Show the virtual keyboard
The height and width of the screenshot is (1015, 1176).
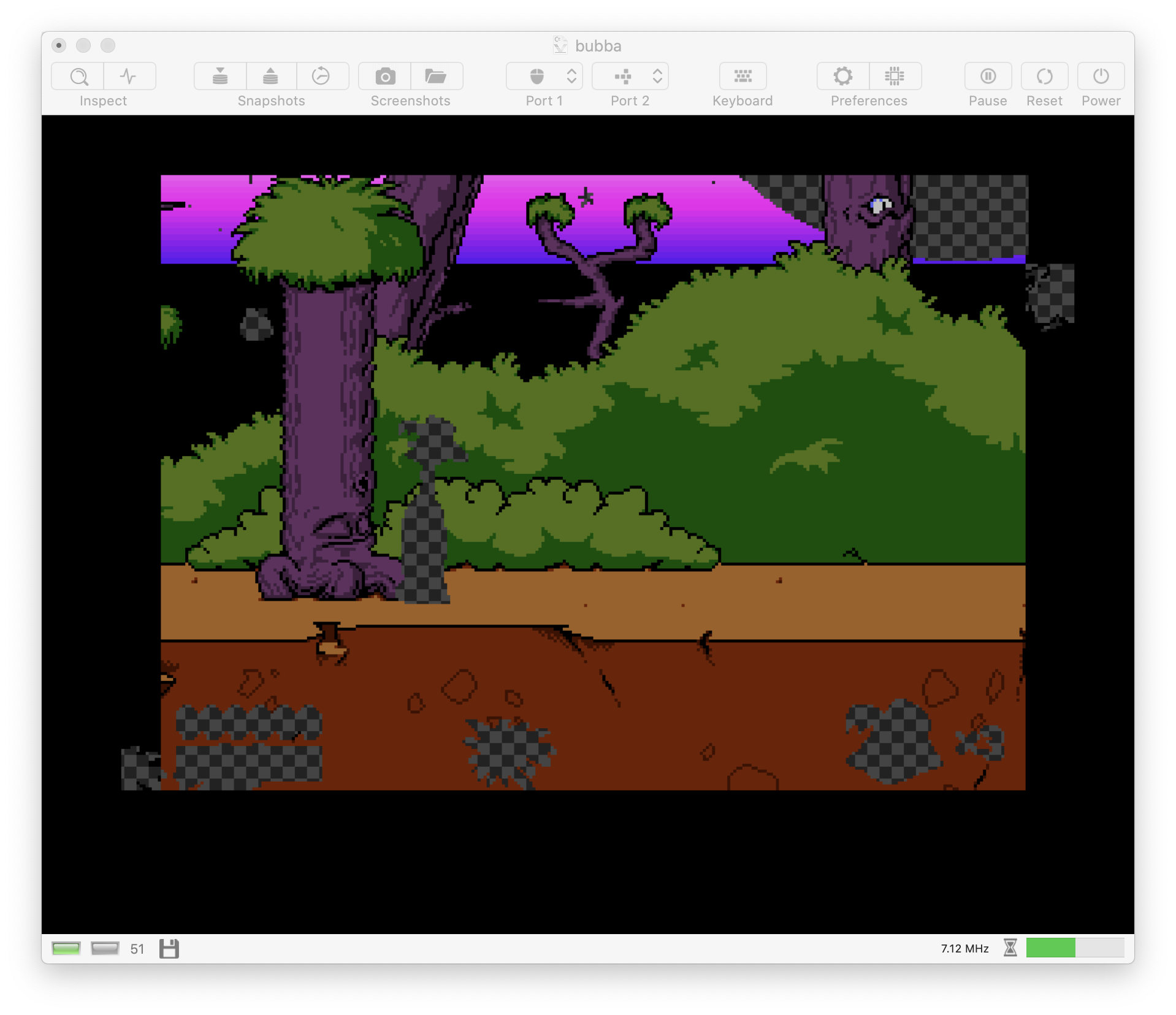click(x=743, y=77)
